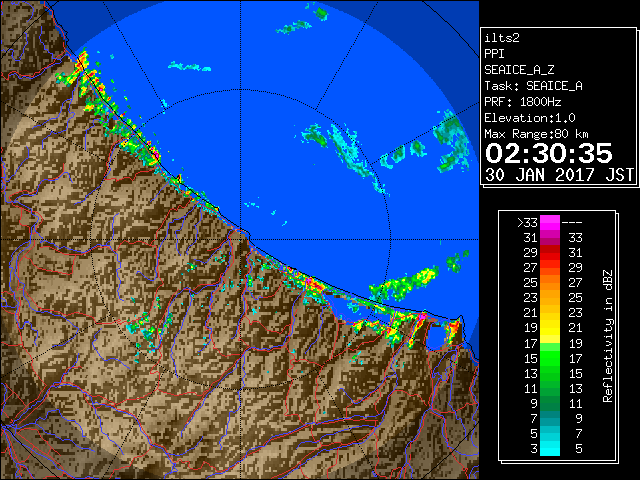This screenshot has width=640, height=480.
Task: Click the dark green 9–11 dBZ legend swatch
Action: 550,403
